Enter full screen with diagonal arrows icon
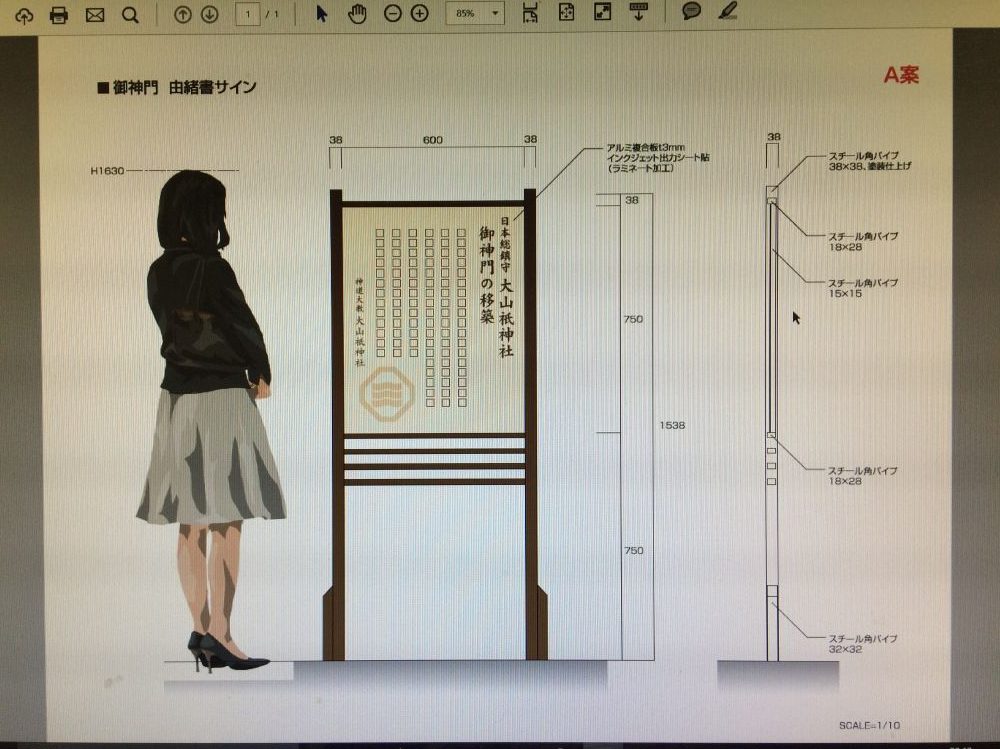This screenshot has height=749, width=1000. pyautogui.click(x=603, y=12)
